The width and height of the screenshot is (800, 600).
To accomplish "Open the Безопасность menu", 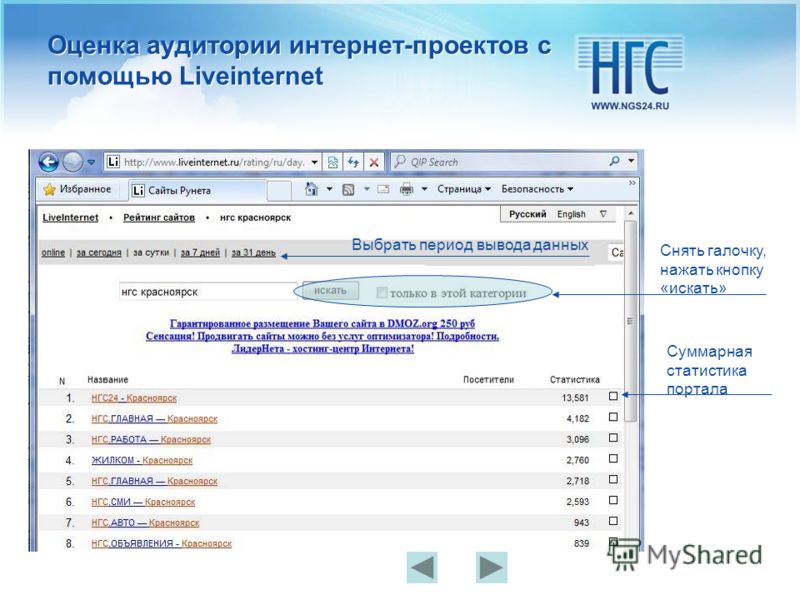I will [x=537, y=189].
